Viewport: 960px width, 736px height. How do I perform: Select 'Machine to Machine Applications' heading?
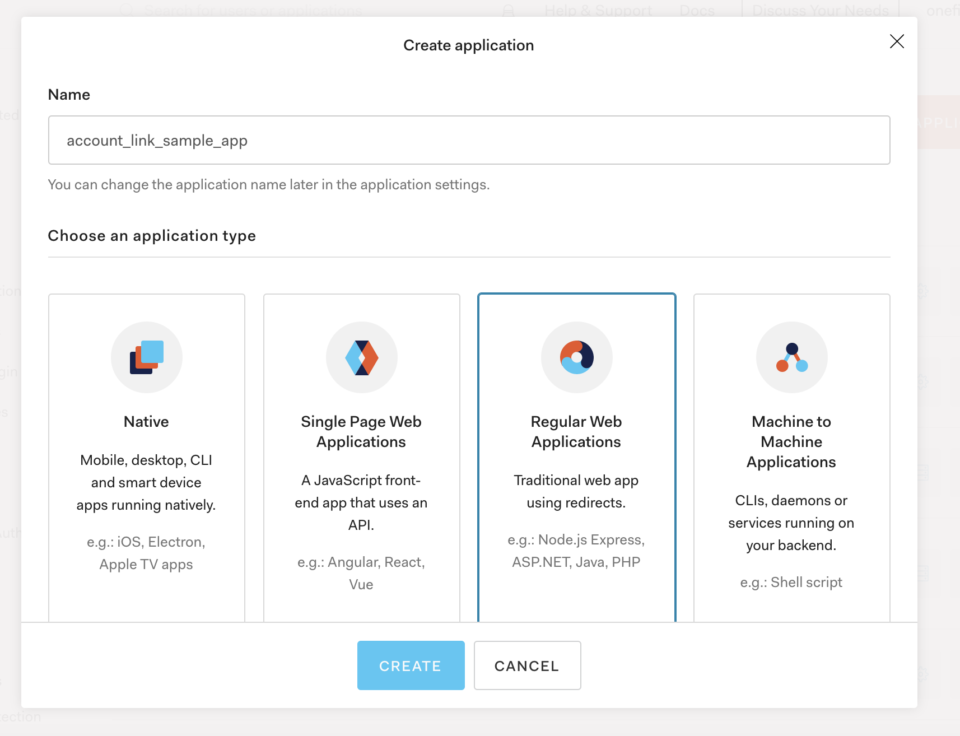click(x=791, y=441)
